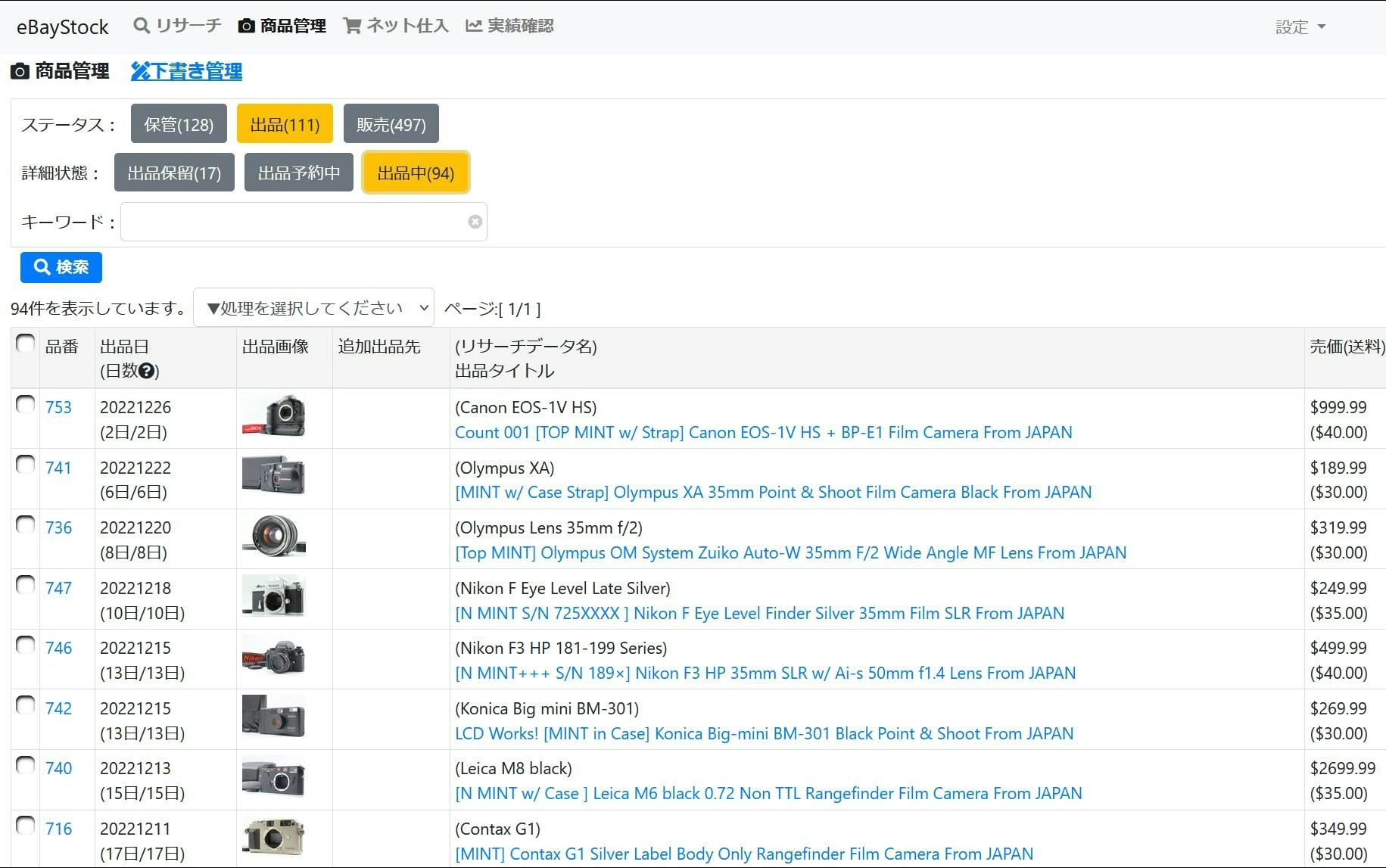
Task: Click the Contax G1 thumbnail
Action: [x=274, y=836]
